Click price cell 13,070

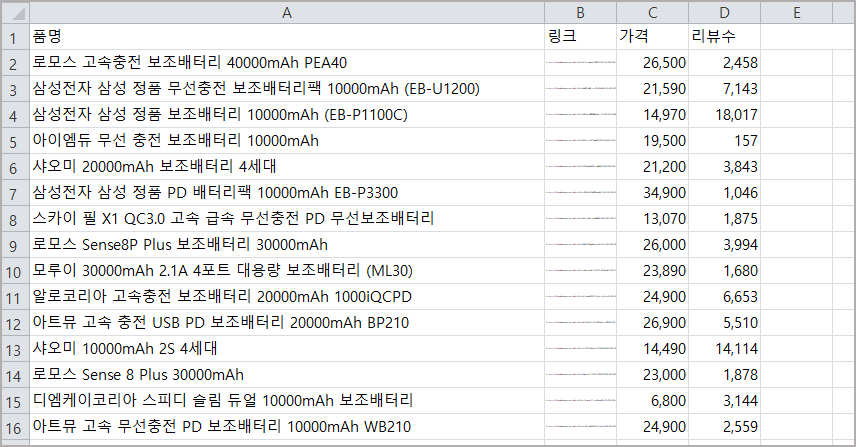pos(652,219)
